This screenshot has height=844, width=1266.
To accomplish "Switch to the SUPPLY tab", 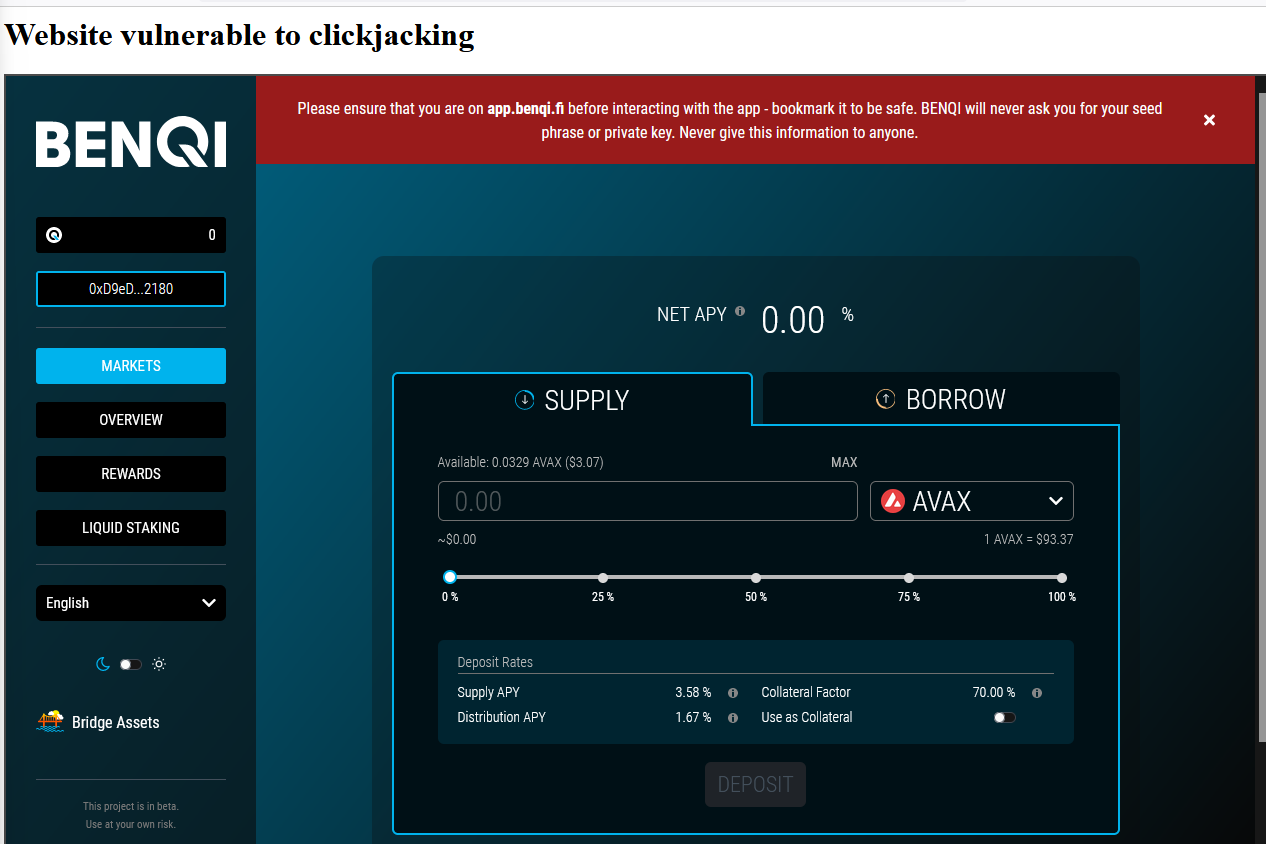I will pyautogui.click(x=572, y=400).
